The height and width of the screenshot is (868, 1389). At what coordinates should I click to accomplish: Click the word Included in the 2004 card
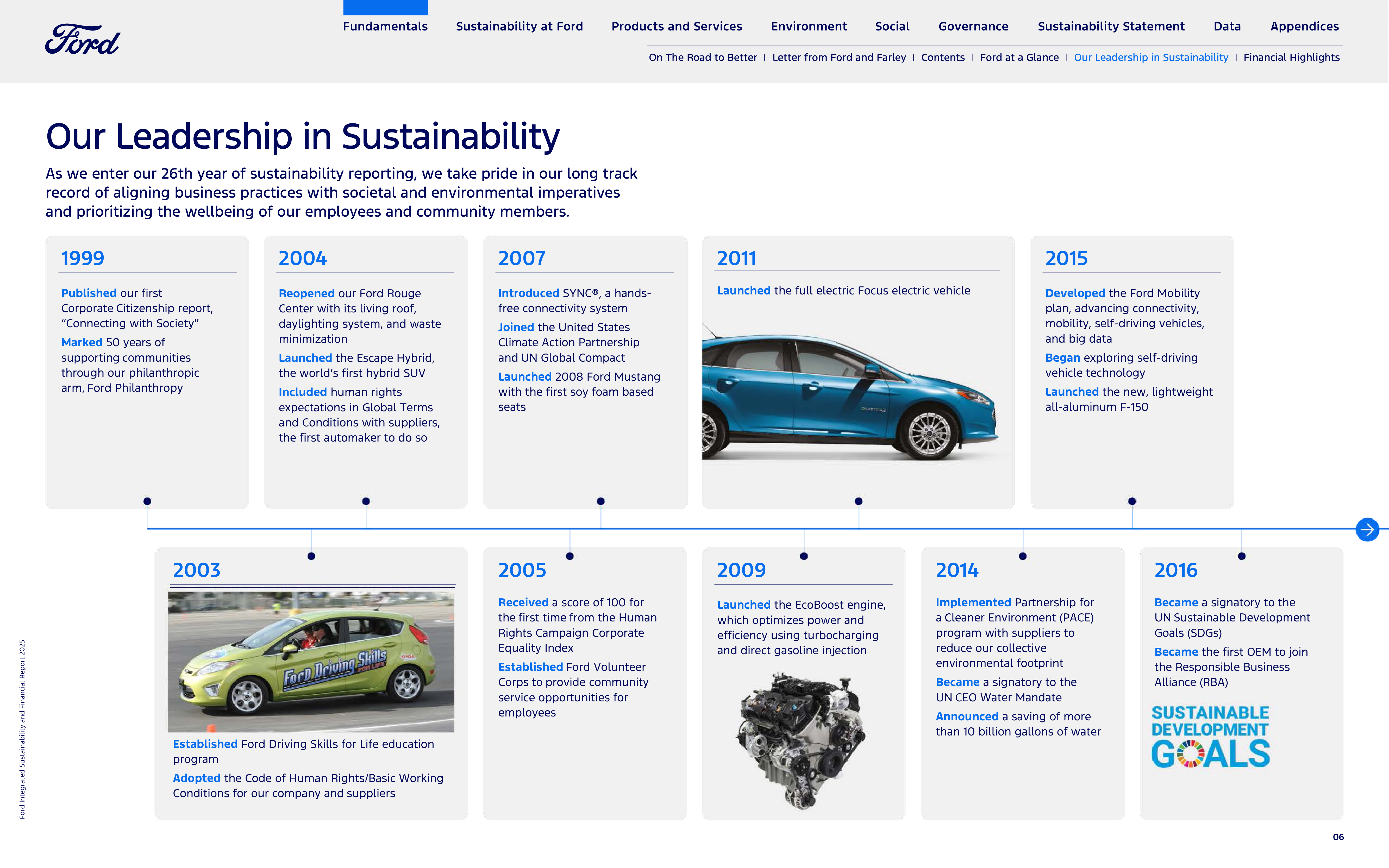pos(303,392)
